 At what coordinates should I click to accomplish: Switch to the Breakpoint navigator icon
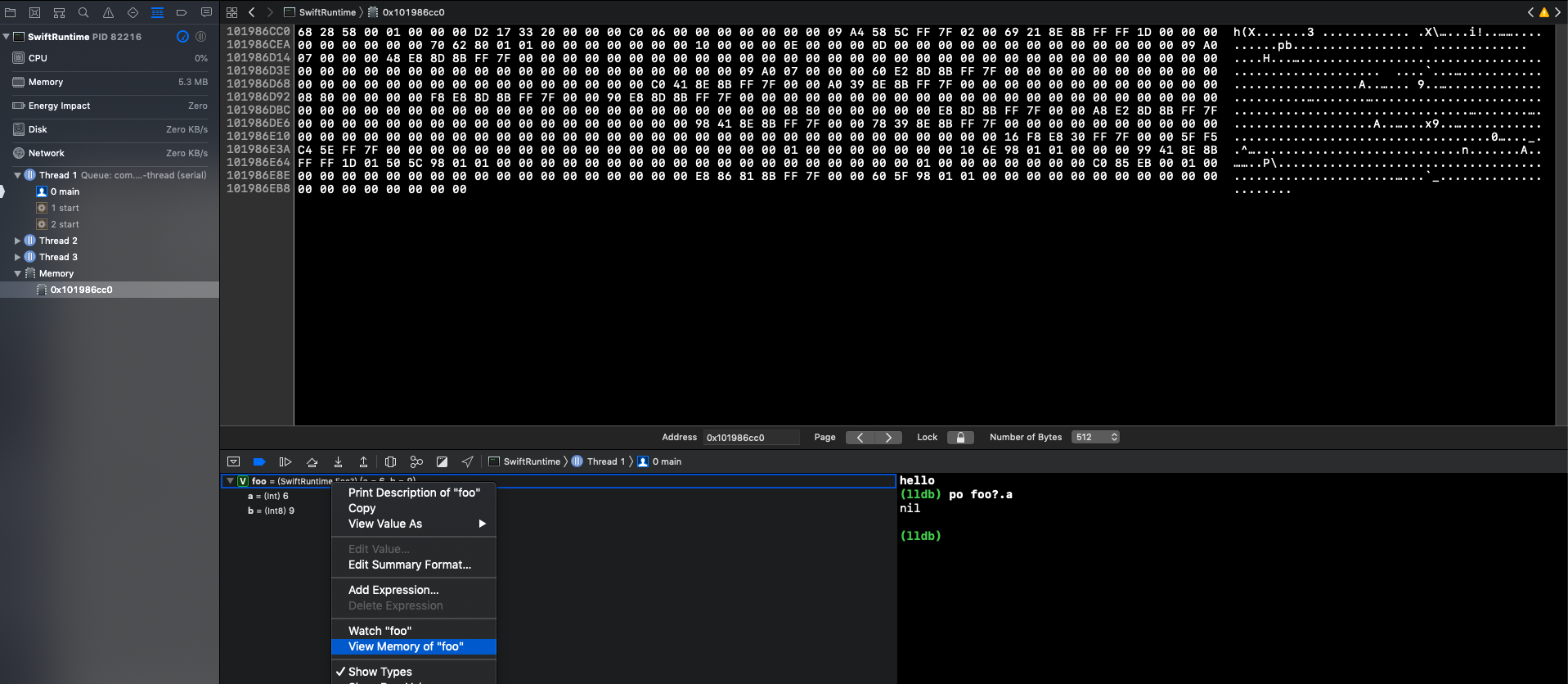pos(182,12)
